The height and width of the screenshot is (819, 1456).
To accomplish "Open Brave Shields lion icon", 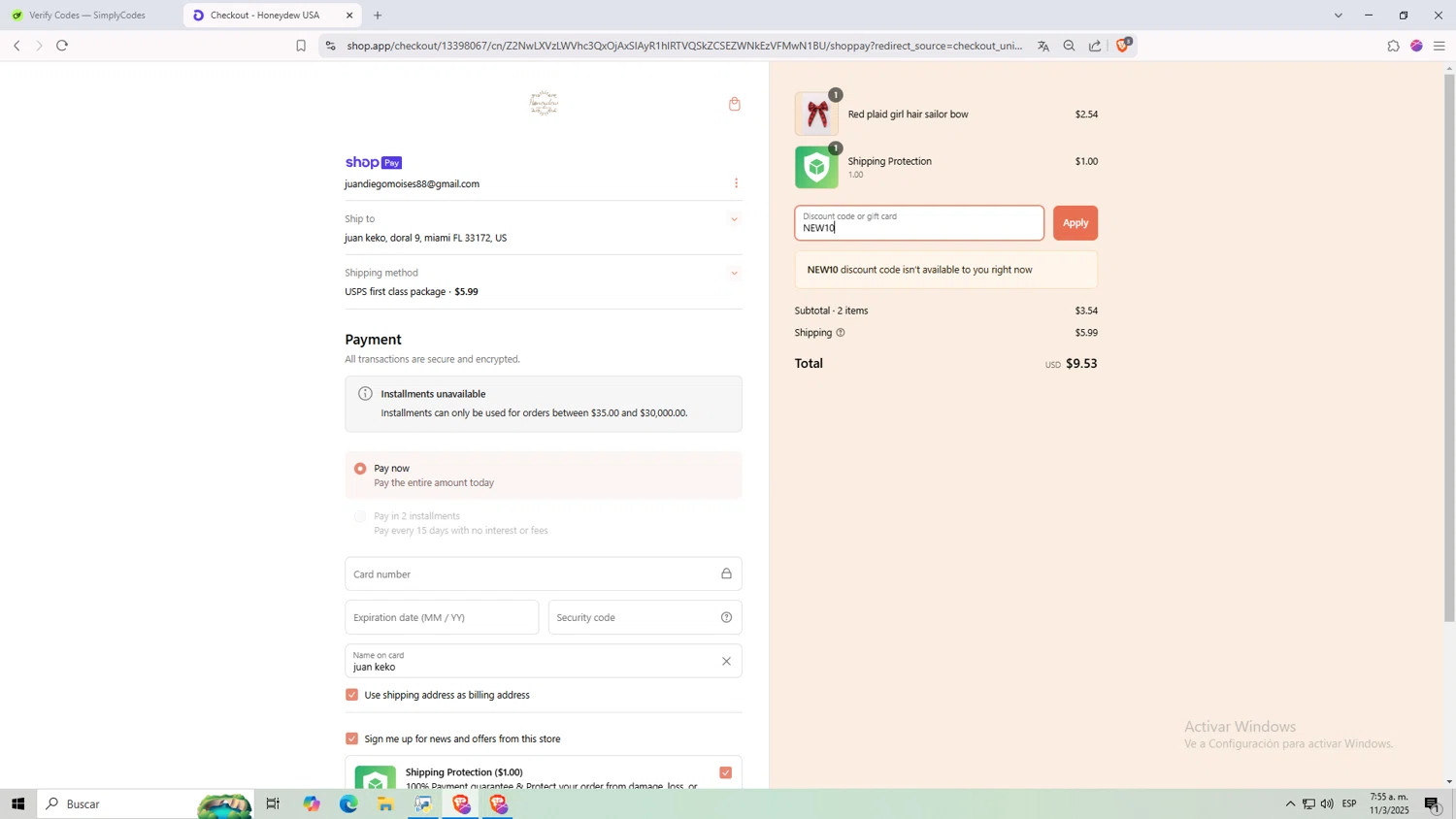I will pyautogui.click(x=1123, y=45).
